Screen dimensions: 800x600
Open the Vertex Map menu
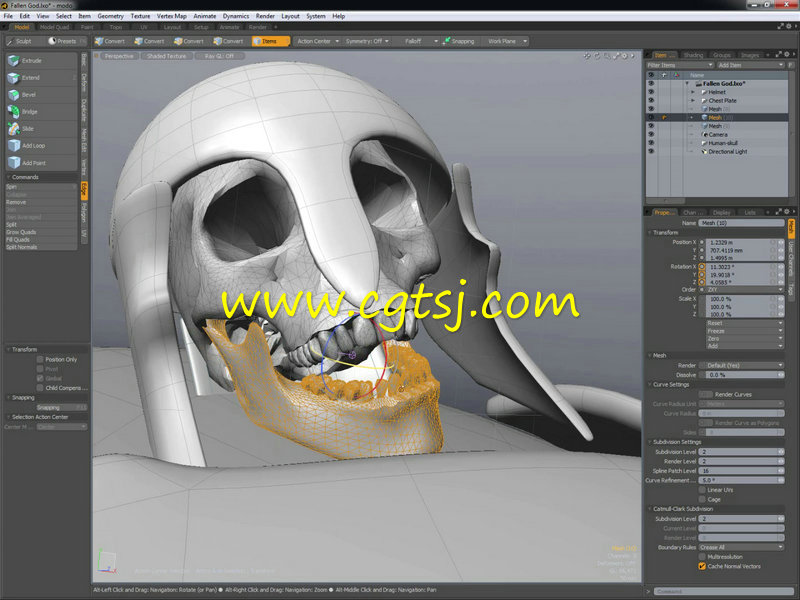(x=171, y=16)
